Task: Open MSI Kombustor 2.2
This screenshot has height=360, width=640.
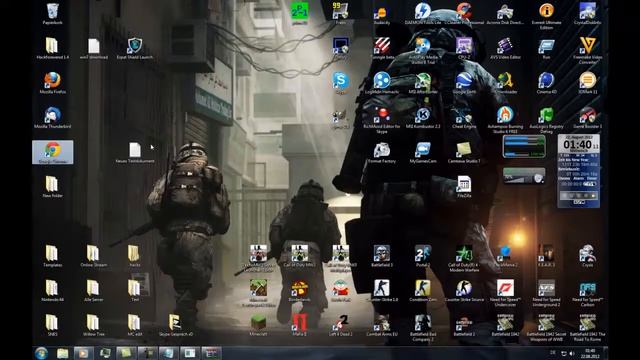Action: (423, 118)
